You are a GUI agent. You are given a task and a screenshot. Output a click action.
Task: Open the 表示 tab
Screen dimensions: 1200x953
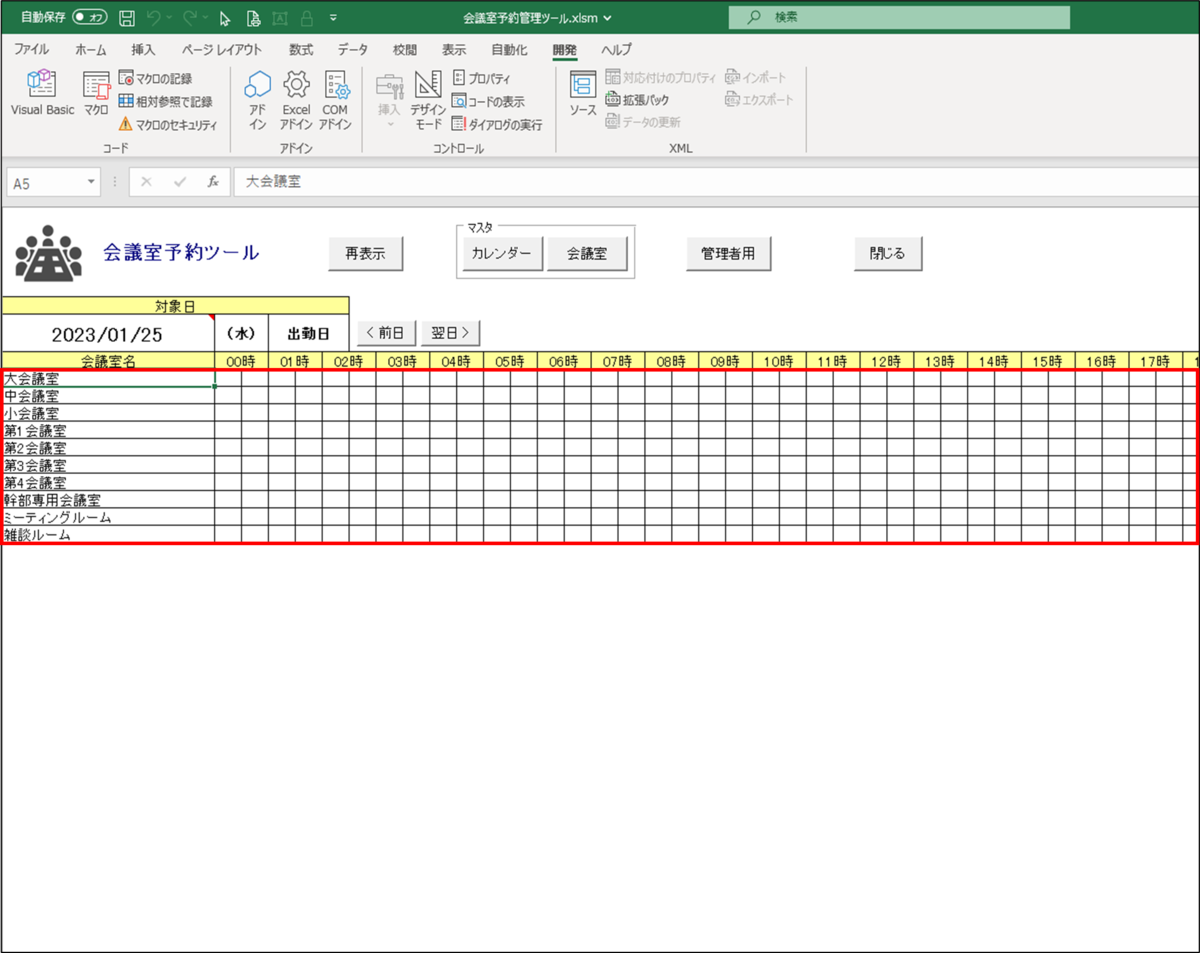click(454, 49)
